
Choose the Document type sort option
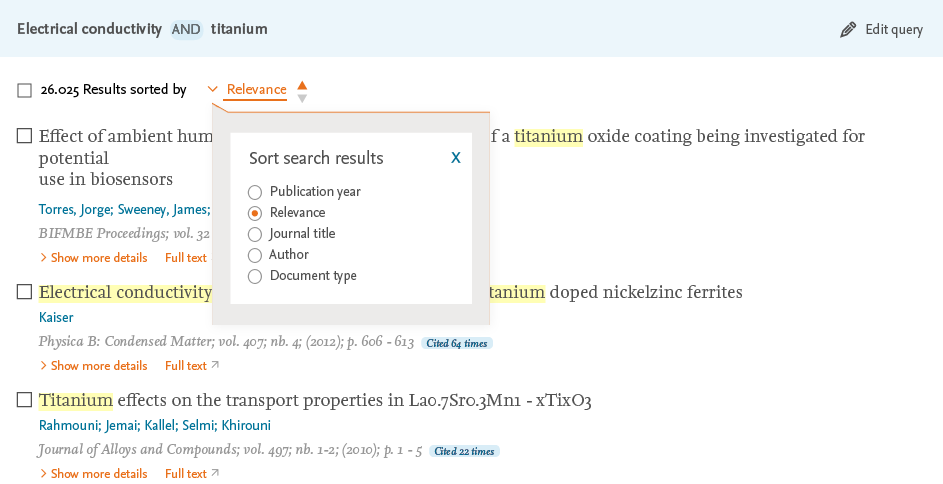pyautogui.click(x=255, y=276)
